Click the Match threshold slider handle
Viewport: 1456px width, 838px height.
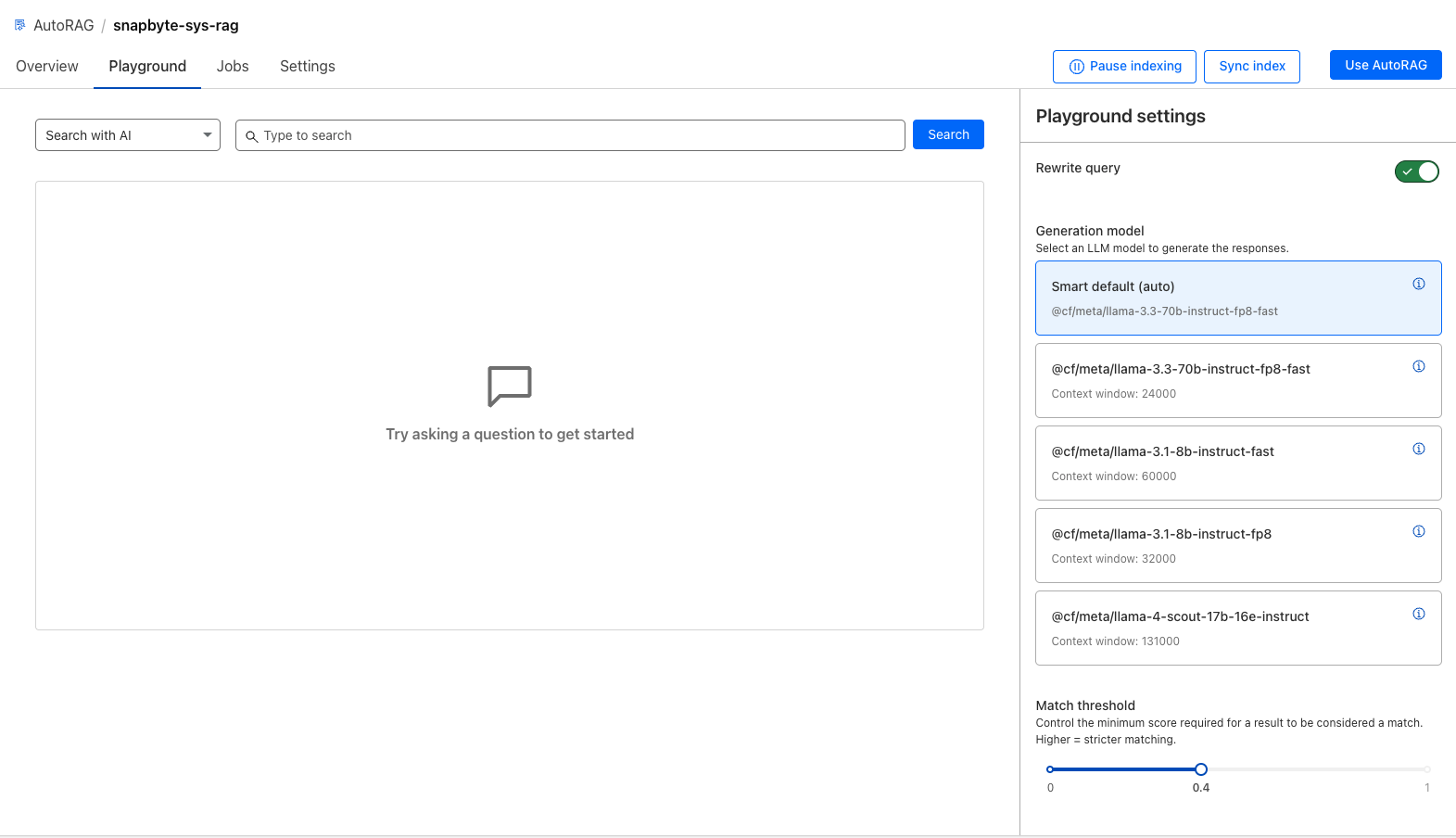(1200, 769)
